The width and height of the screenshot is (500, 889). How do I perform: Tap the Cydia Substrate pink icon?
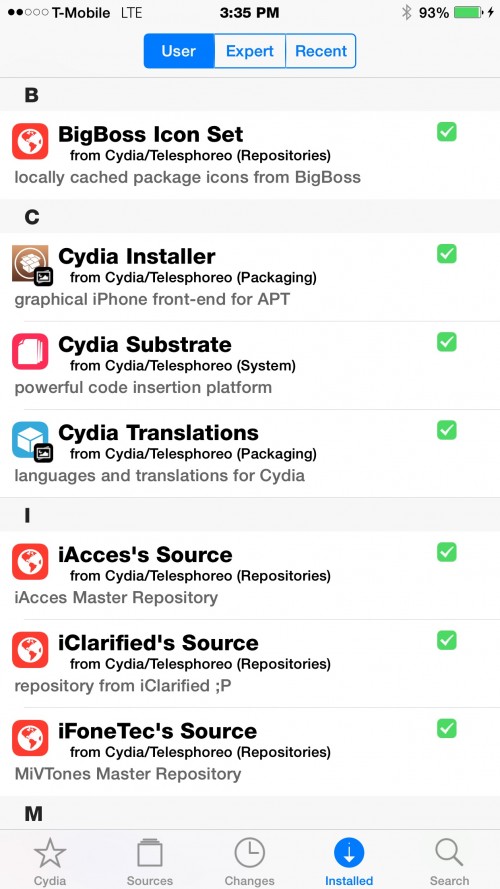(x=30, y=351)
